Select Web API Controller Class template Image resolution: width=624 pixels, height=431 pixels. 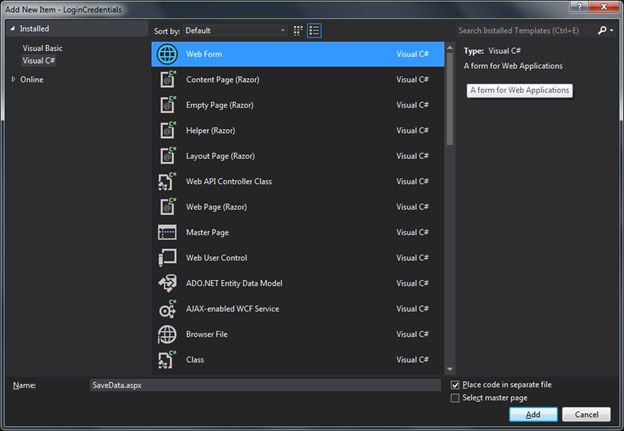[x=298, y=181]
